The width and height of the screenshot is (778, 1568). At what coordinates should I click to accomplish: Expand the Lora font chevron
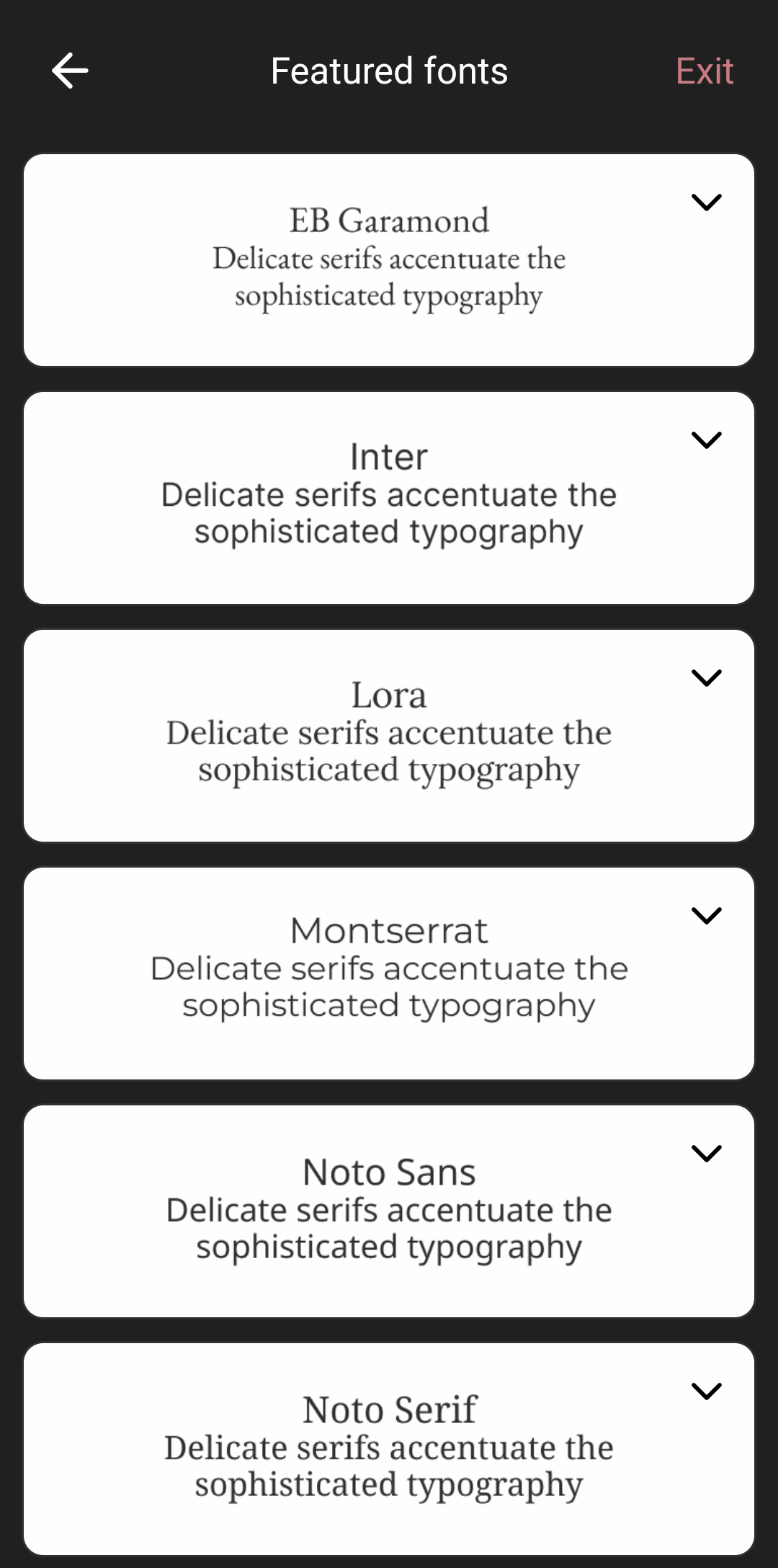click(706, 678)
